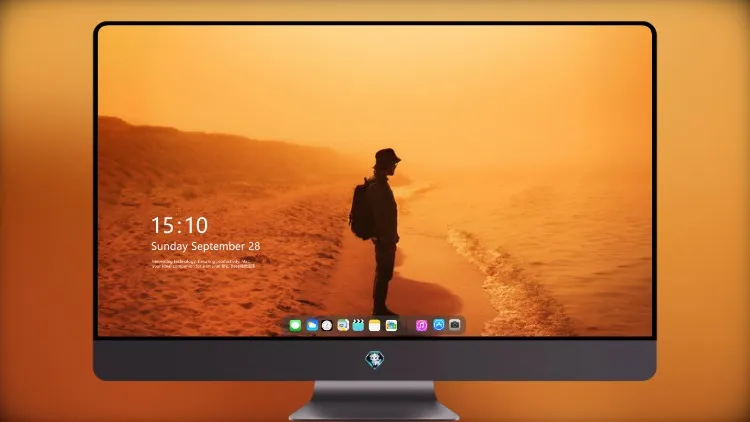Click the hiker's backpack on the wallpaper
Viewport: 750px width, 422px height.
tap(361, 209)
